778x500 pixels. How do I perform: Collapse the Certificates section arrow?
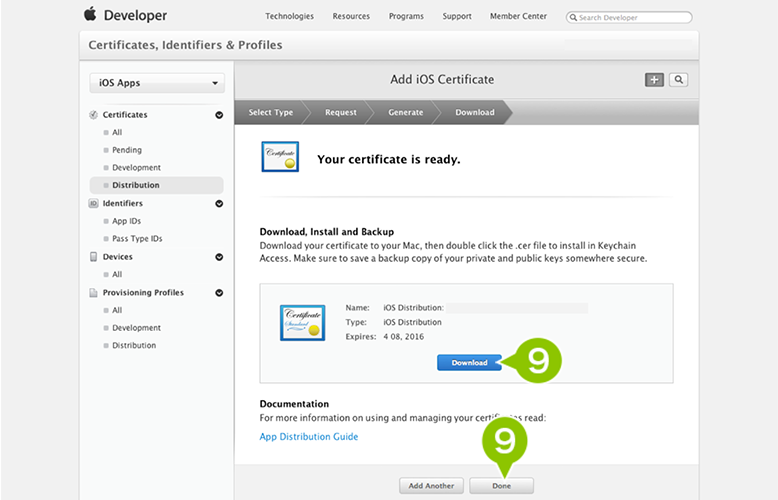(x=219, y=115)
